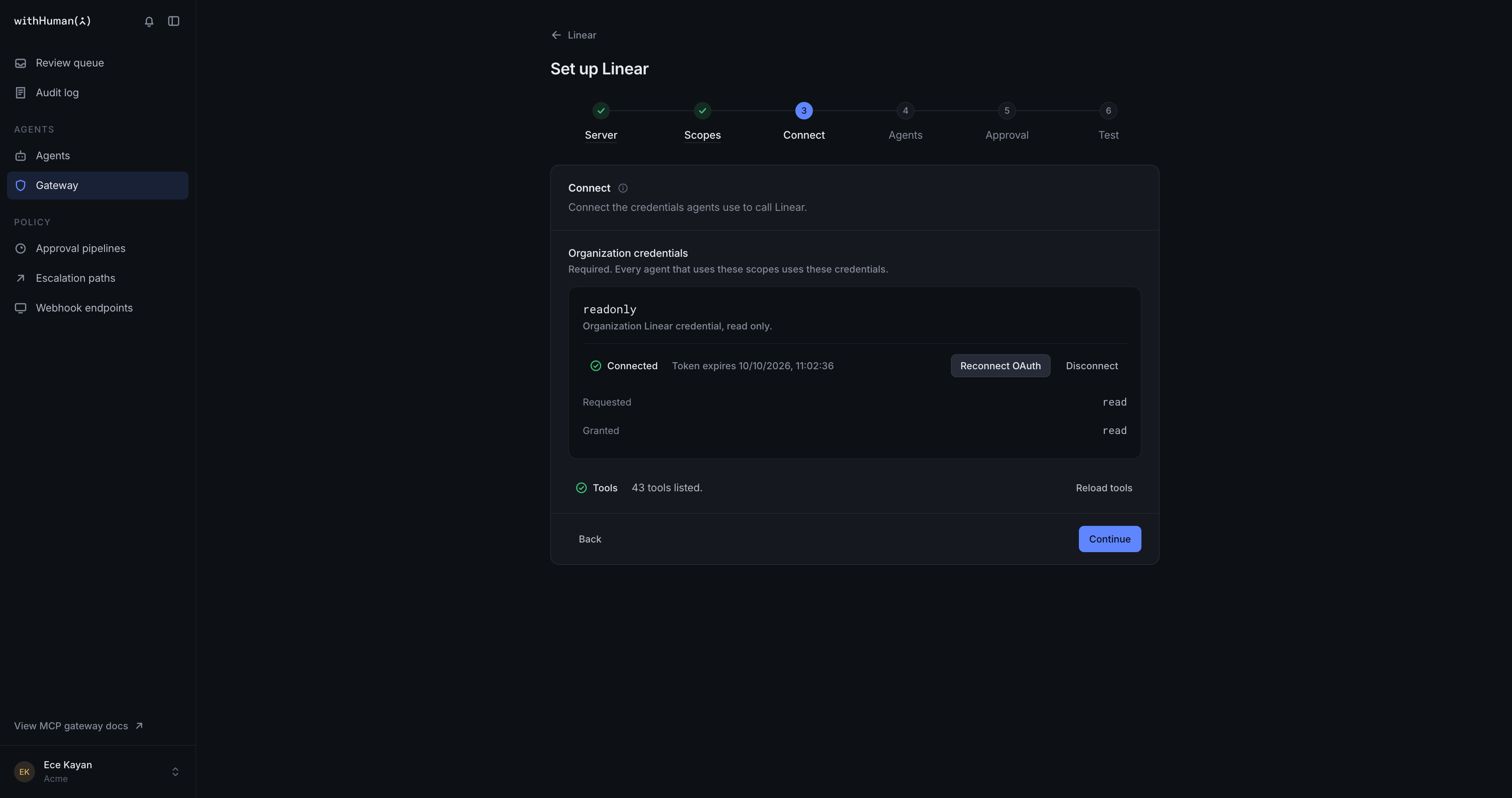Image resolution: width=1512 pixels, height=798 pixels.
Task: Click external link arrow by gateway docs
Action: [x=139, y=726]
